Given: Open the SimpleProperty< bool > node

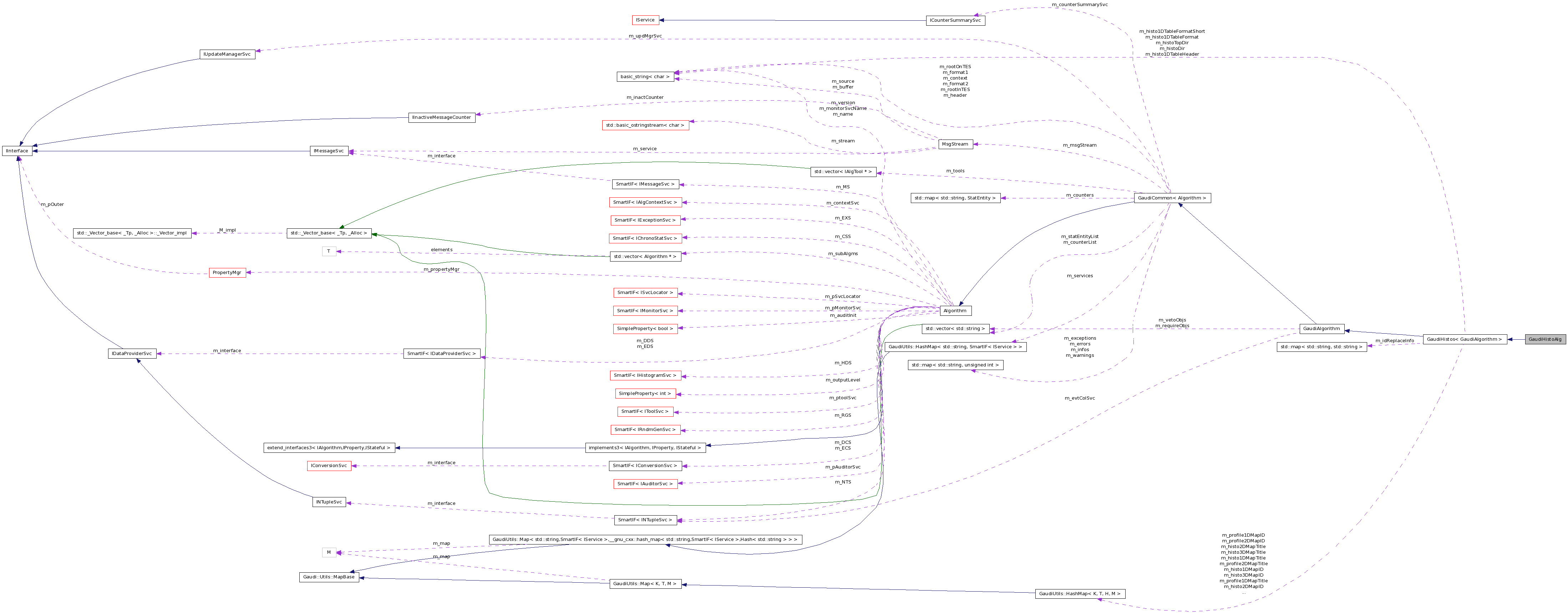Looking at the screenshot, I should [645, 328].
